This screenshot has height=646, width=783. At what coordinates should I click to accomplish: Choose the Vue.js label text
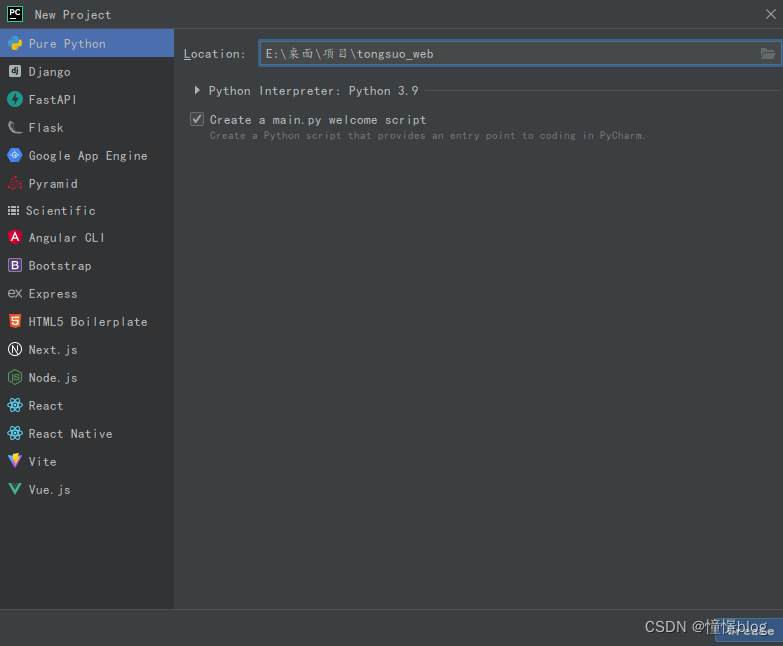(x=49, y=490)
